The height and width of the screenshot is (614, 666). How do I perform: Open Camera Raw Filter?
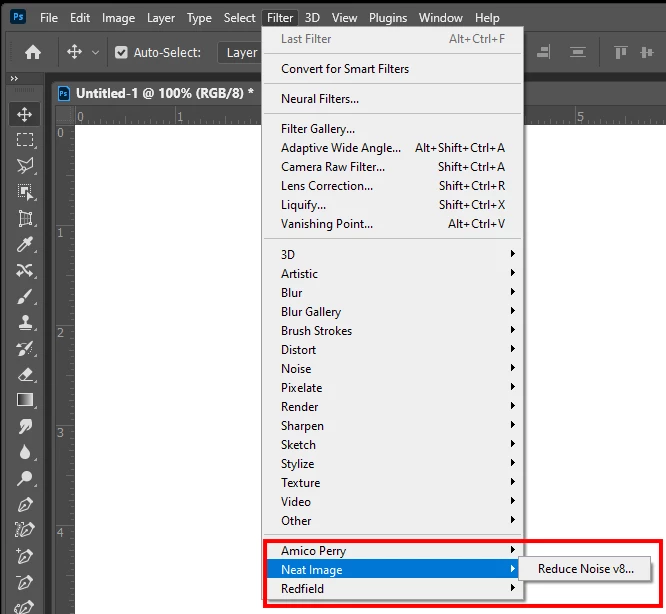pos(392,166)
